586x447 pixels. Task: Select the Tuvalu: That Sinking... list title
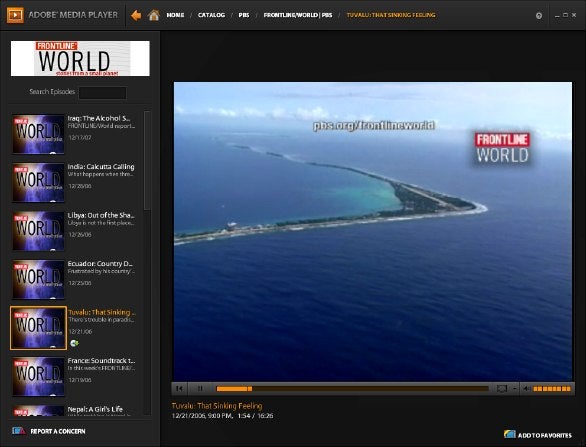pos(102,312)
